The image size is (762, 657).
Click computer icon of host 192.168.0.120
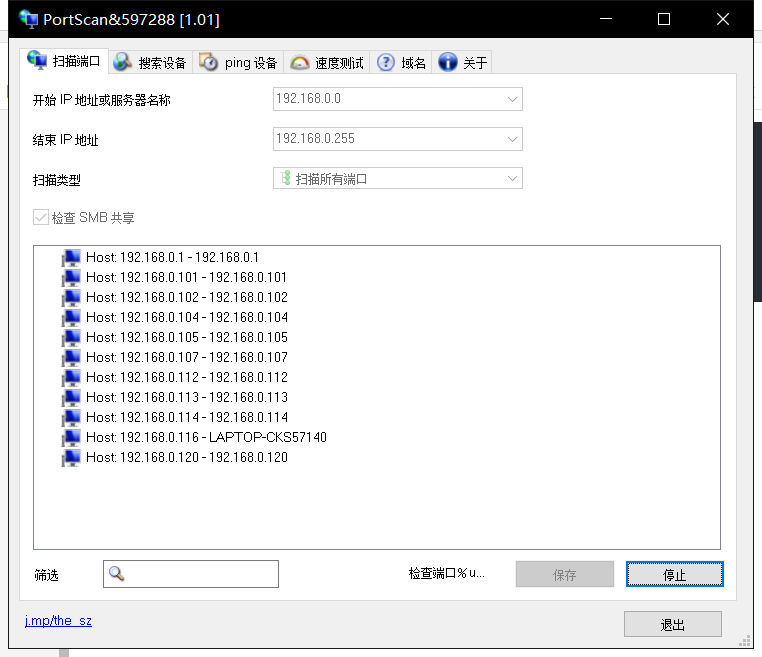click(x=71, y=458)
